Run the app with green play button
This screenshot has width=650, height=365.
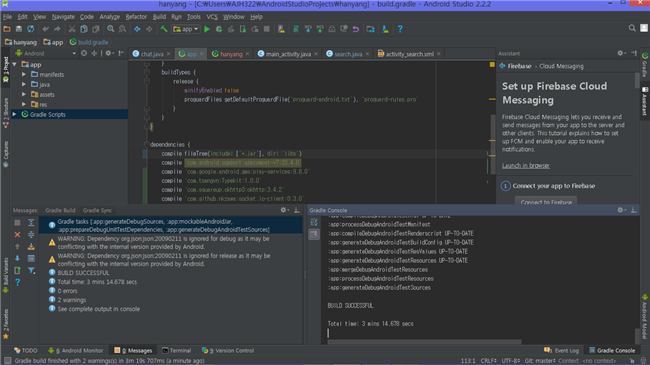(207, 29)
